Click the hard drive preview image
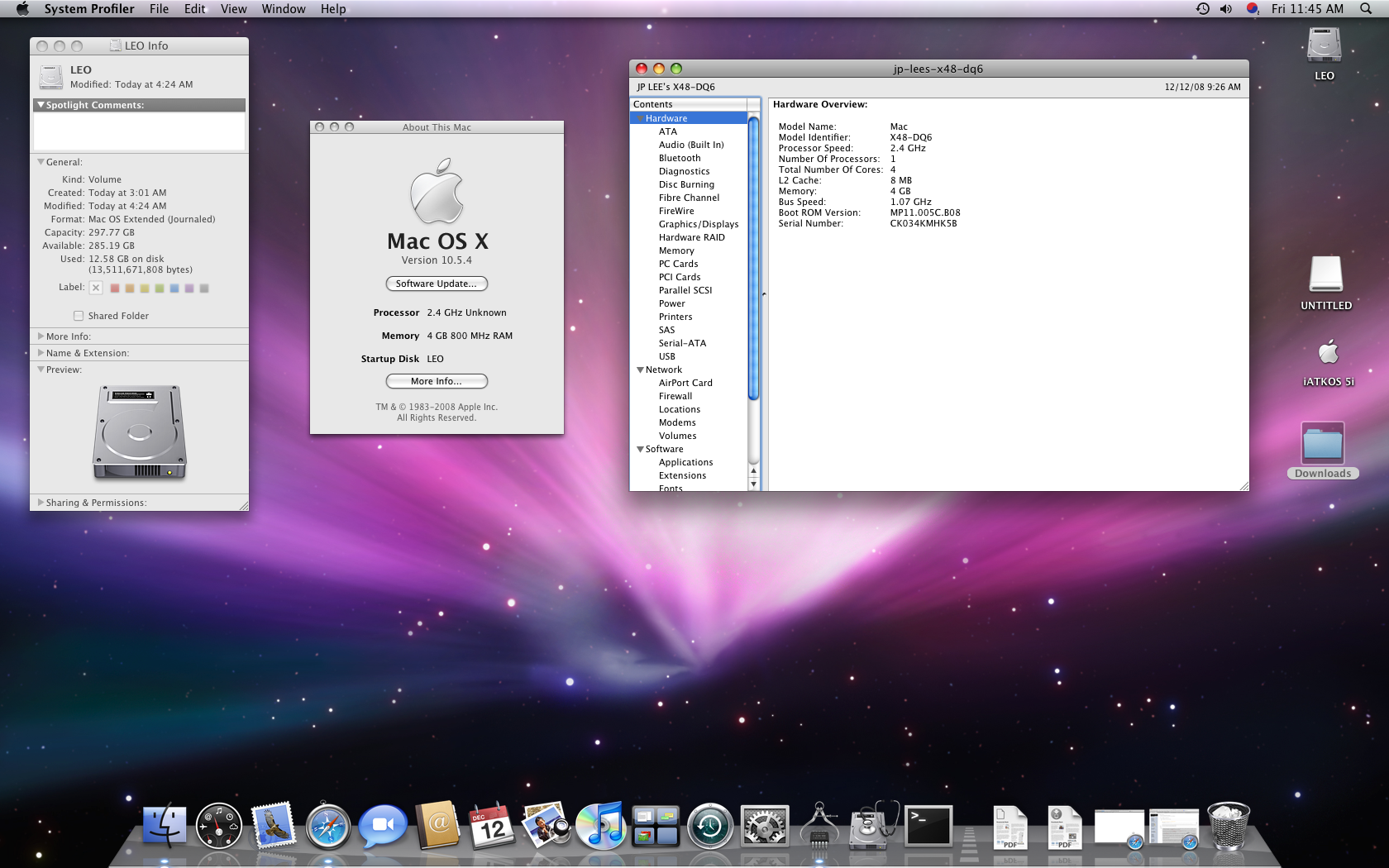 coord(139,432)
